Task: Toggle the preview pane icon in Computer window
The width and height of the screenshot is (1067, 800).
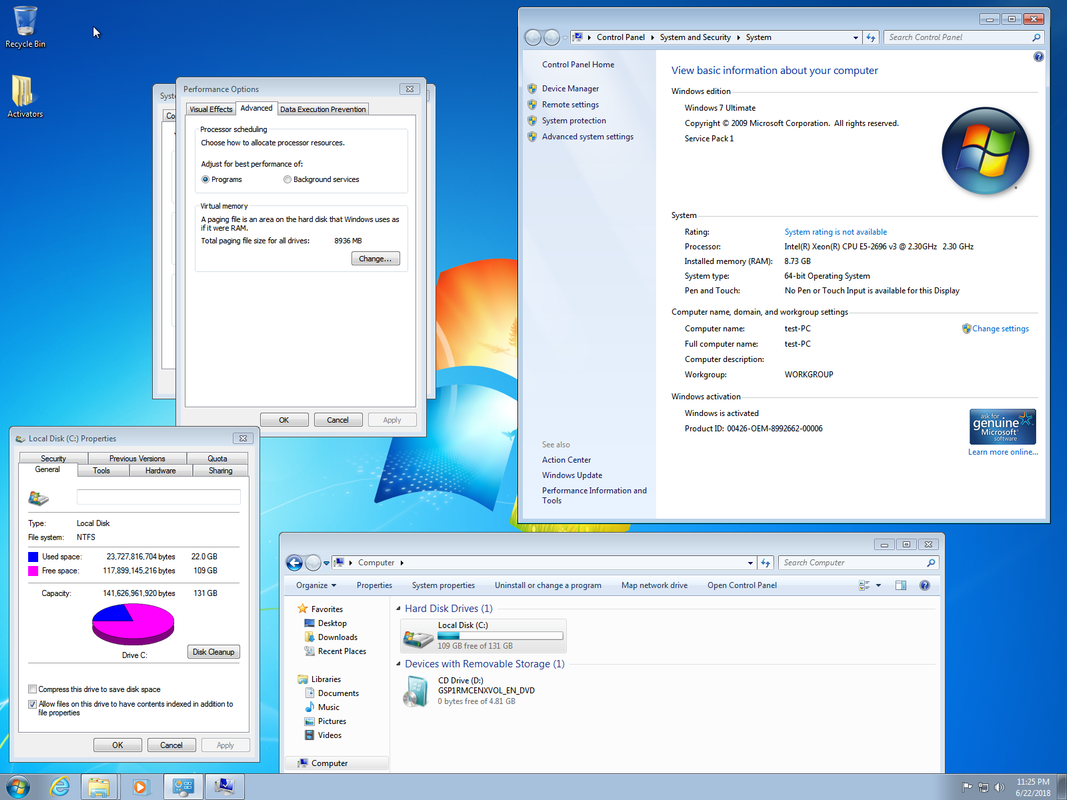Action: point(900,585)
